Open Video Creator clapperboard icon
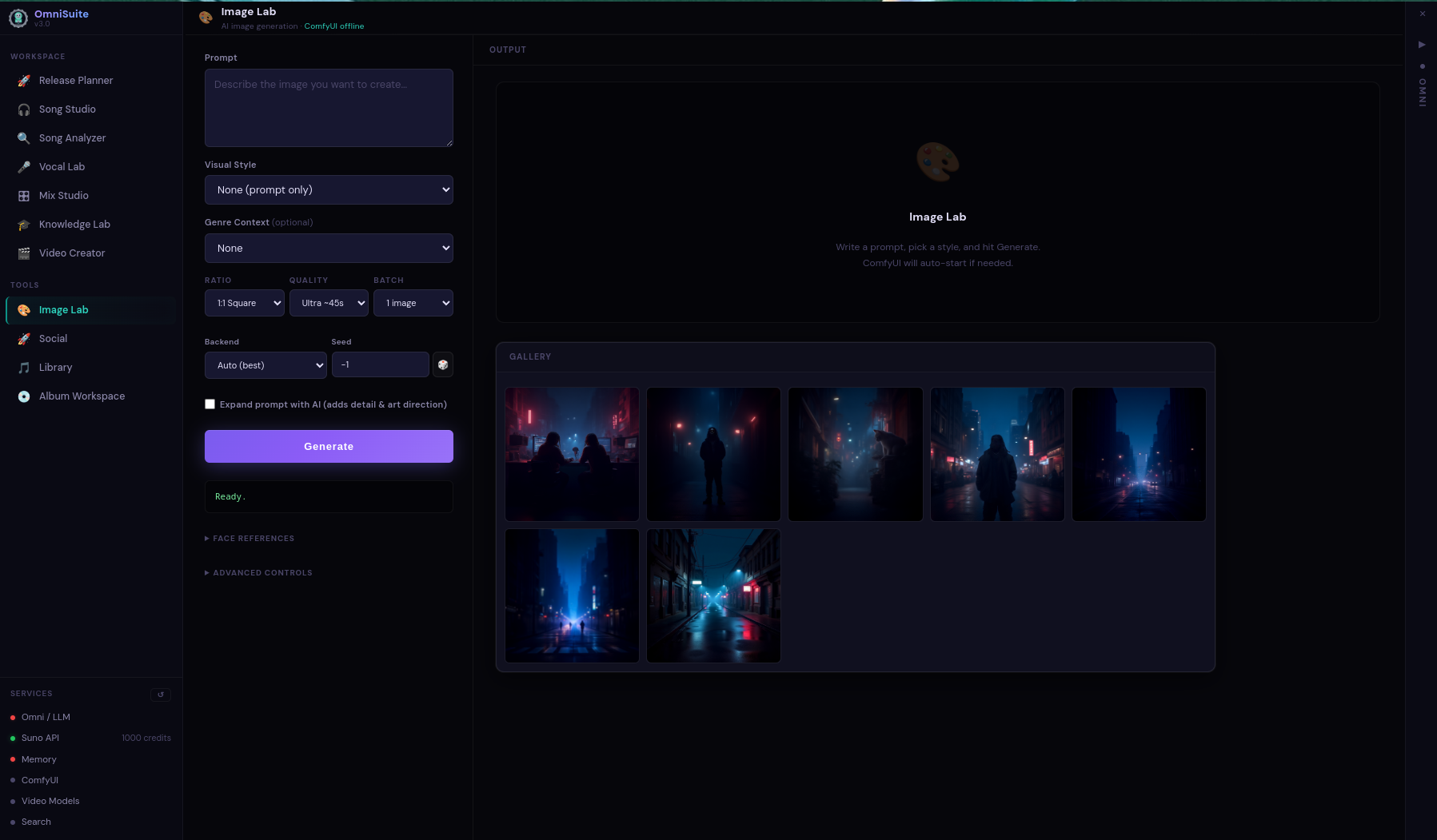This screenshot has height=840, width=1437. click(24, 253)
